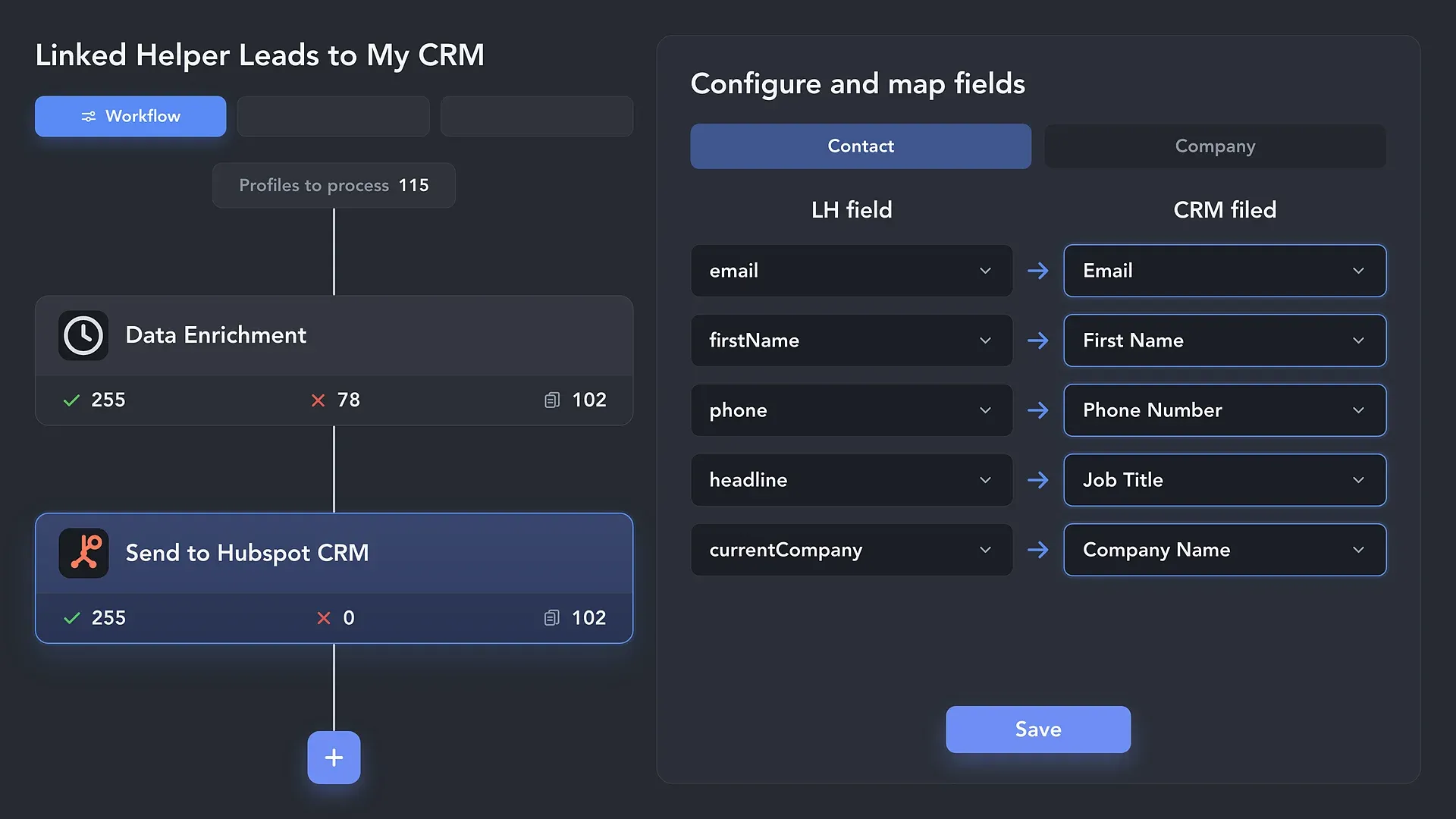
Task: Click the Profiles to process 115 box
Action: click(x=334, y=185)
